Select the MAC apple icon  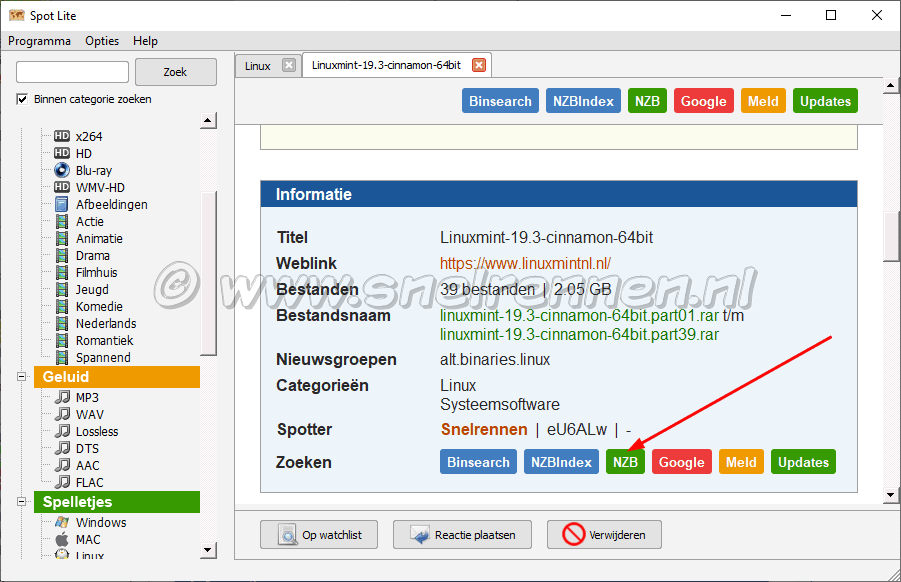click(61, 539)
